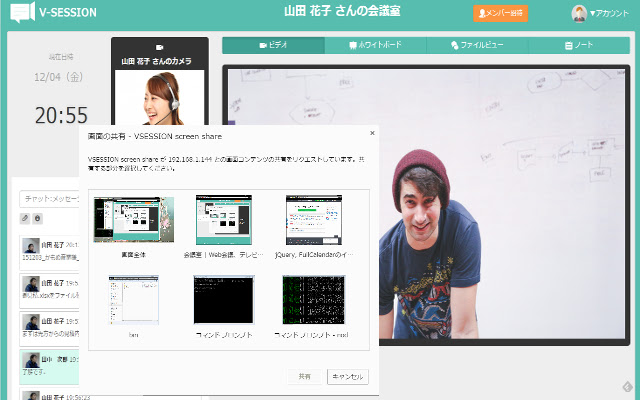
Task: Click the 151203_ file message text
Action: 50,258
